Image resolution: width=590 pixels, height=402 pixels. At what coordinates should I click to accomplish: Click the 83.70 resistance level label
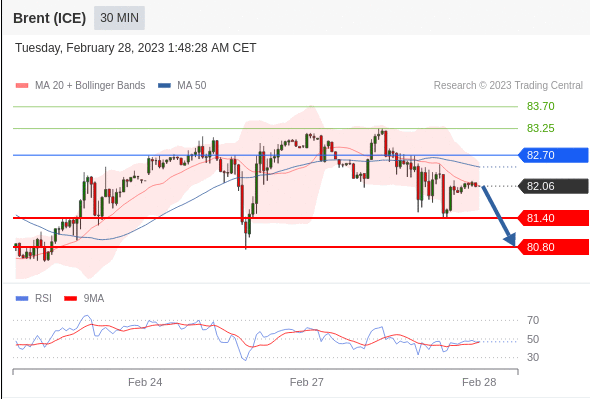[x=540, y=106]
